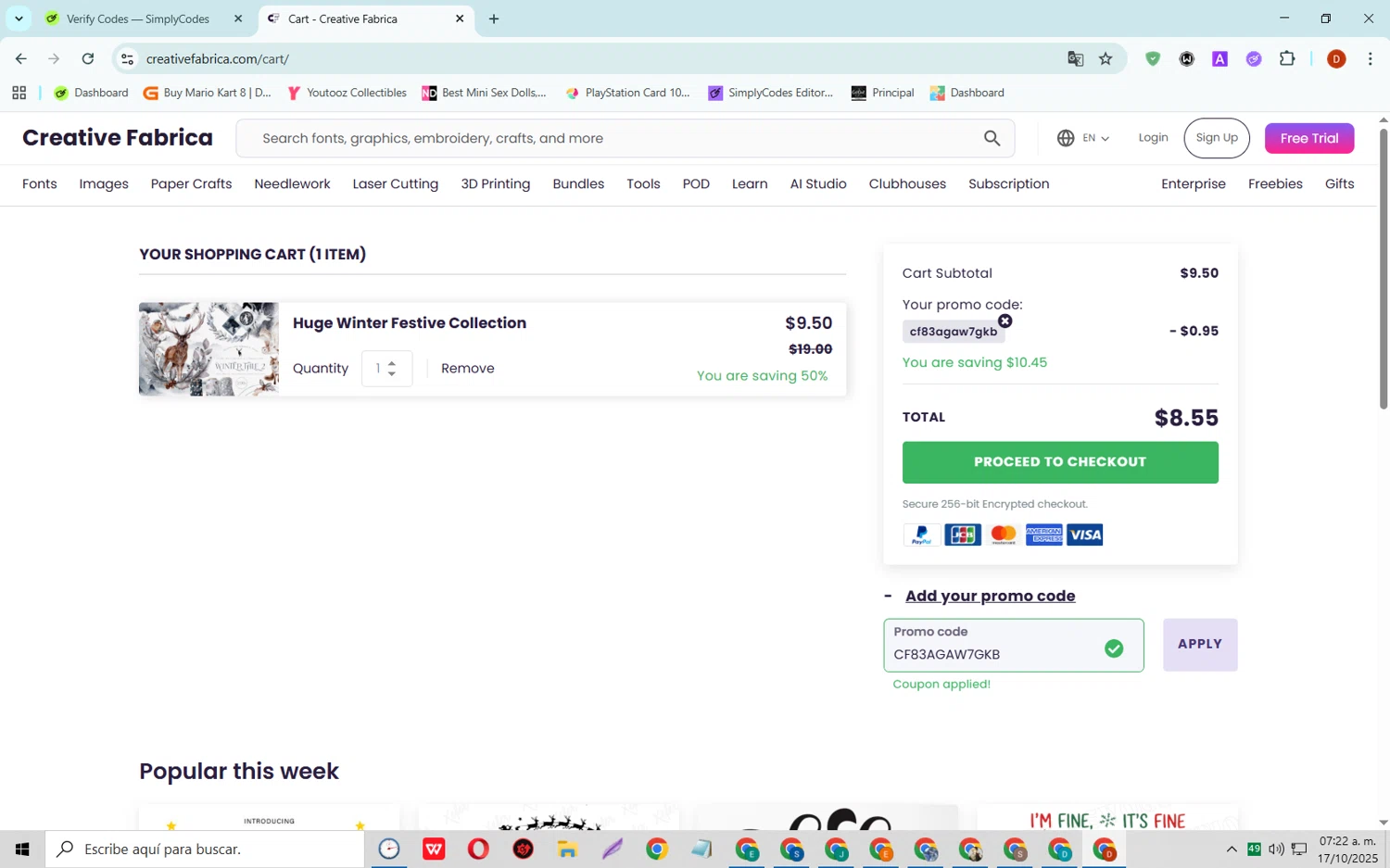This screenshot has width=1390, height=868.
Task: Click the Sign Up button
Action: tap(1217, 138)
